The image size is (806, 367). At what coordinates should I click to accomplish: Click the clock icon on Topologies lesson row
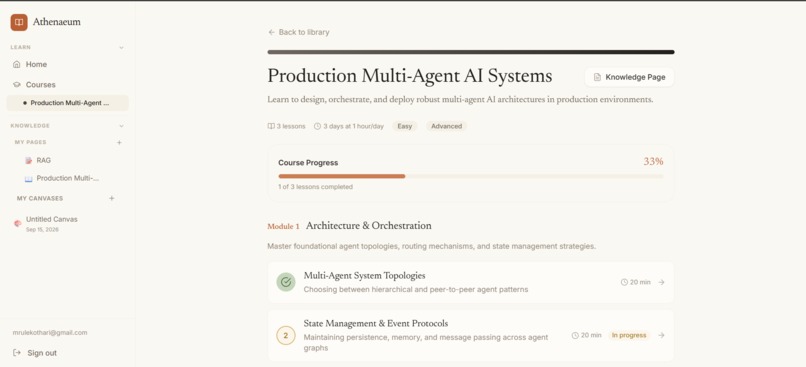[x=624, y=282]
